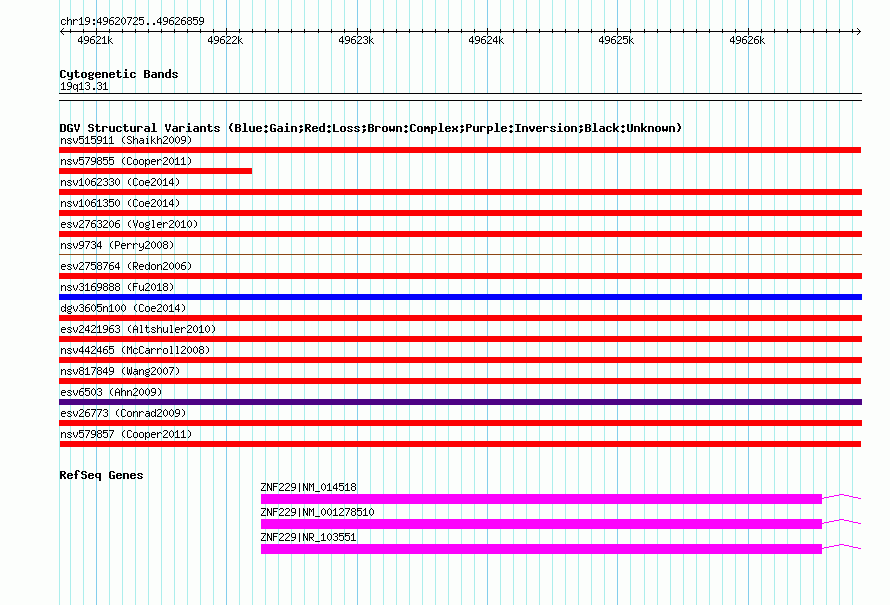Click the NM_014518 intron line at right
Image resolution: width=890 pixels, height=605 pixels.
pos(842,497)
